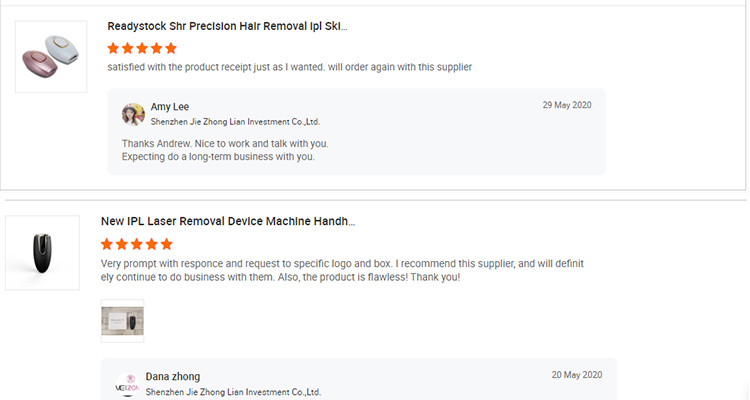
Task: Click fifth star of Readystock review rating
Action: [x=171, y=48]
